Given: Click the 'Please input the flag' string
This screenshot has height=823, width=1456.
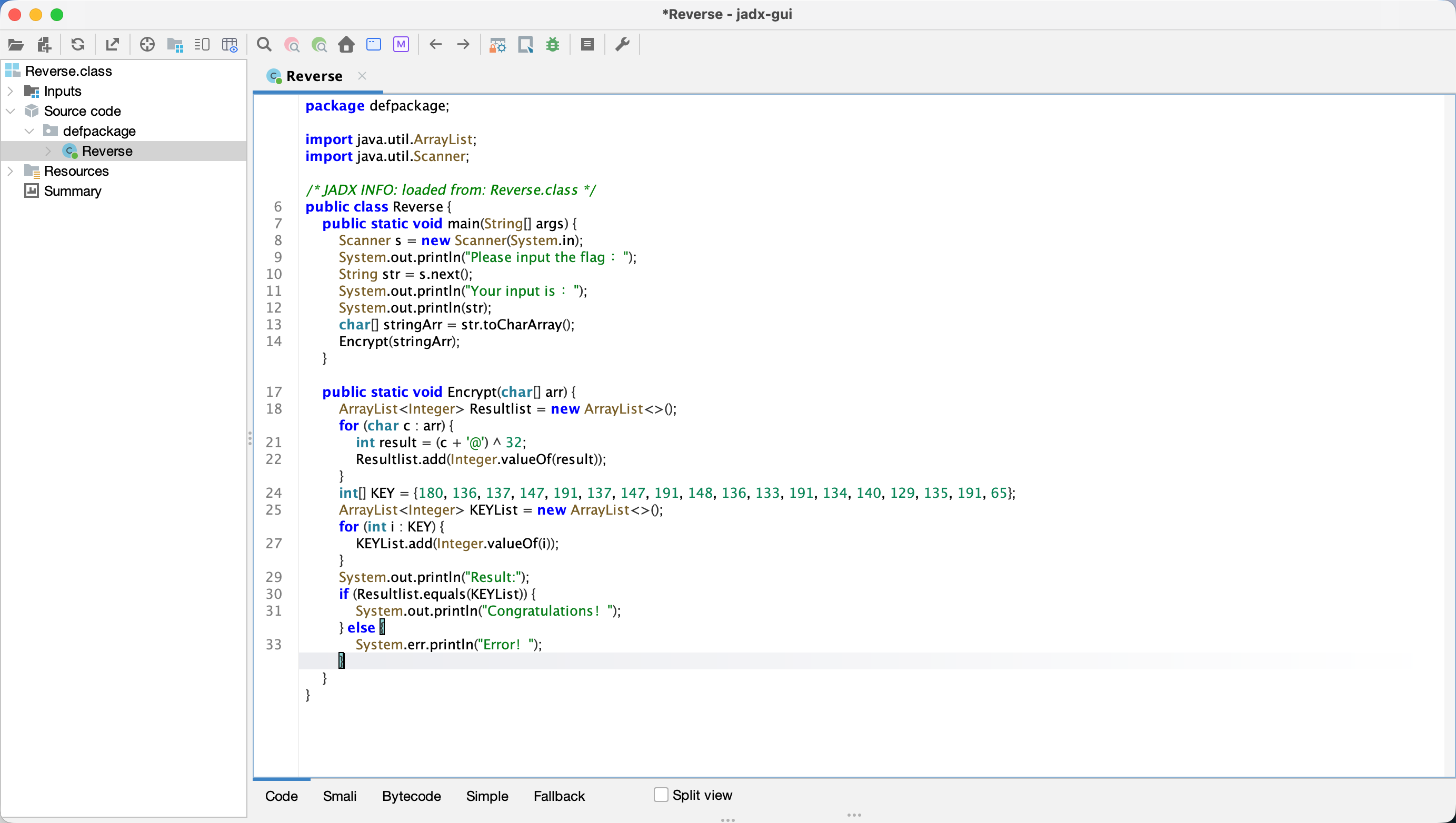Looking at the screenshot, I should coord(546,258).
